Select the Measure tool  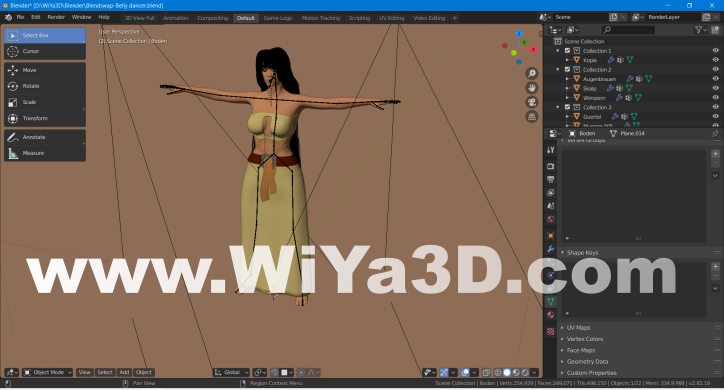click(45, 153)
